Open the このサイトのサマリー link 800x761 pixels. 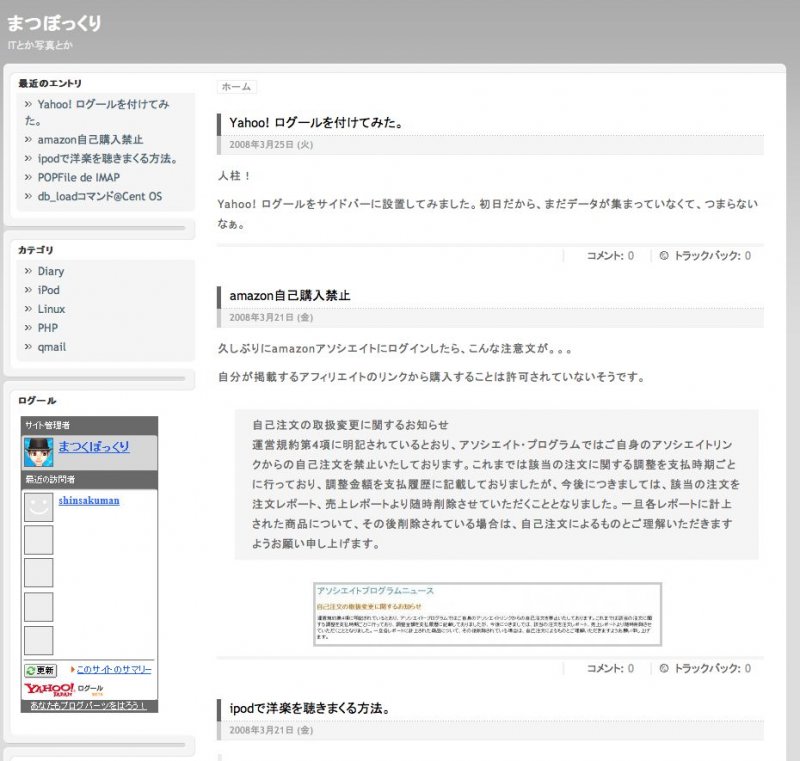[x=114, y=670]
